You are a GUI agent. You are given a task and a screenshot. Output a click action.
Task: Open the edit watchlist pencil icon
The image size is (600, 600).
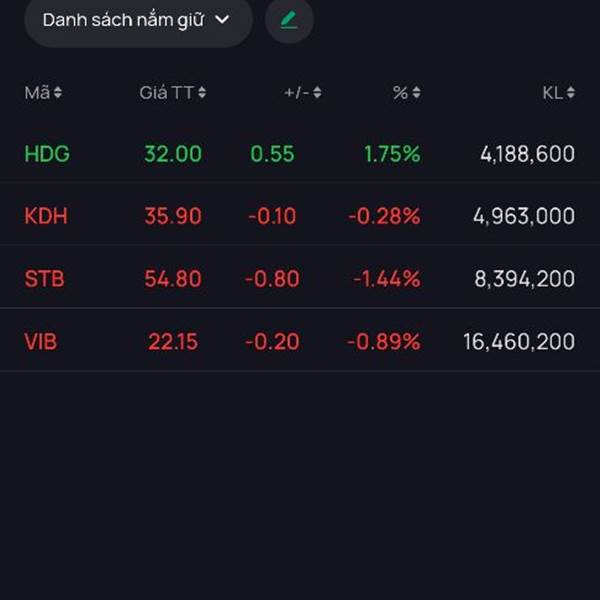[289, 20]
